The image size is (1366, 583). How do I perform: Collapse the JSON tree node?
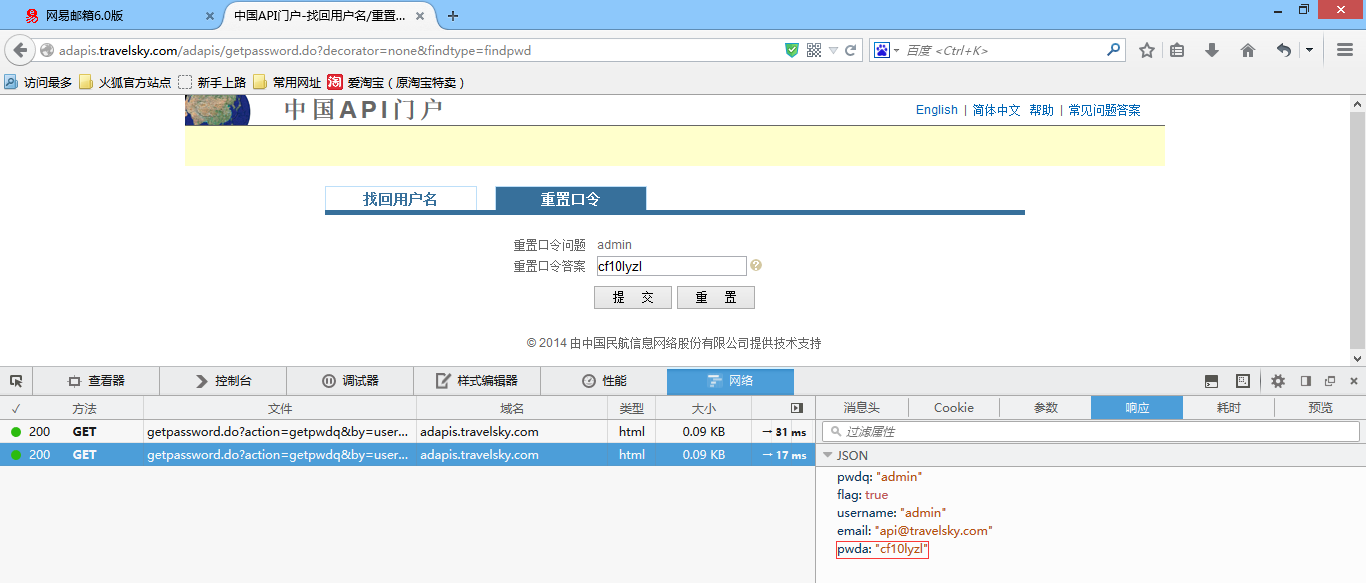tap(828, 456)
